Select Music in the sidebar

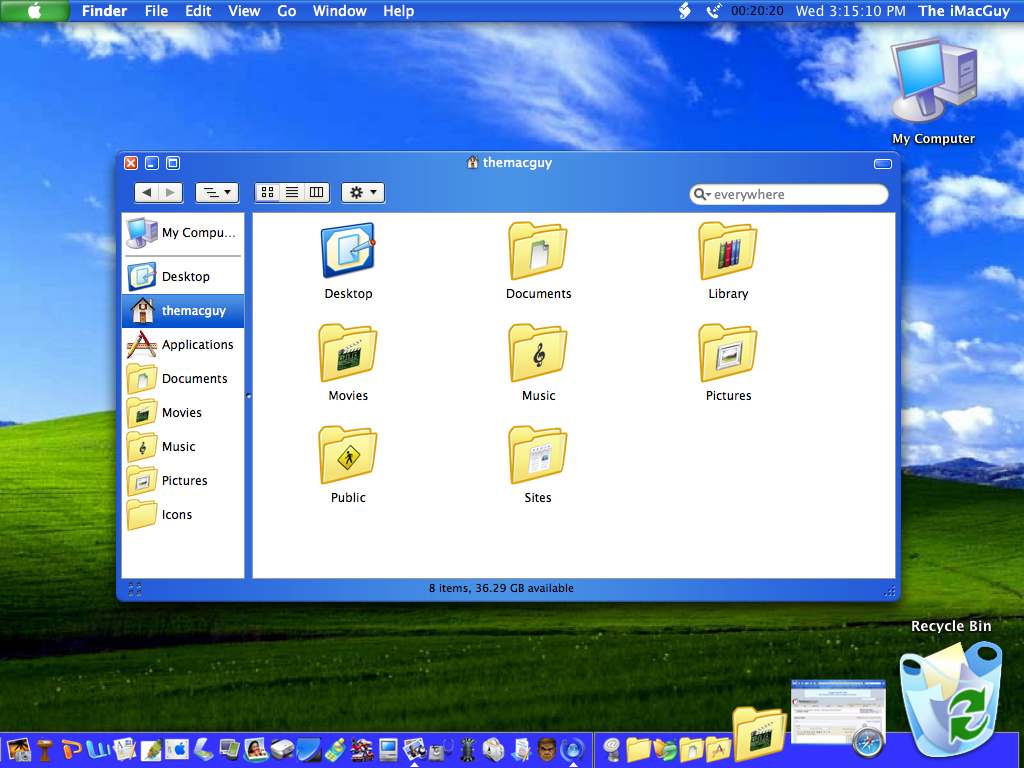[x=183, y=446]
